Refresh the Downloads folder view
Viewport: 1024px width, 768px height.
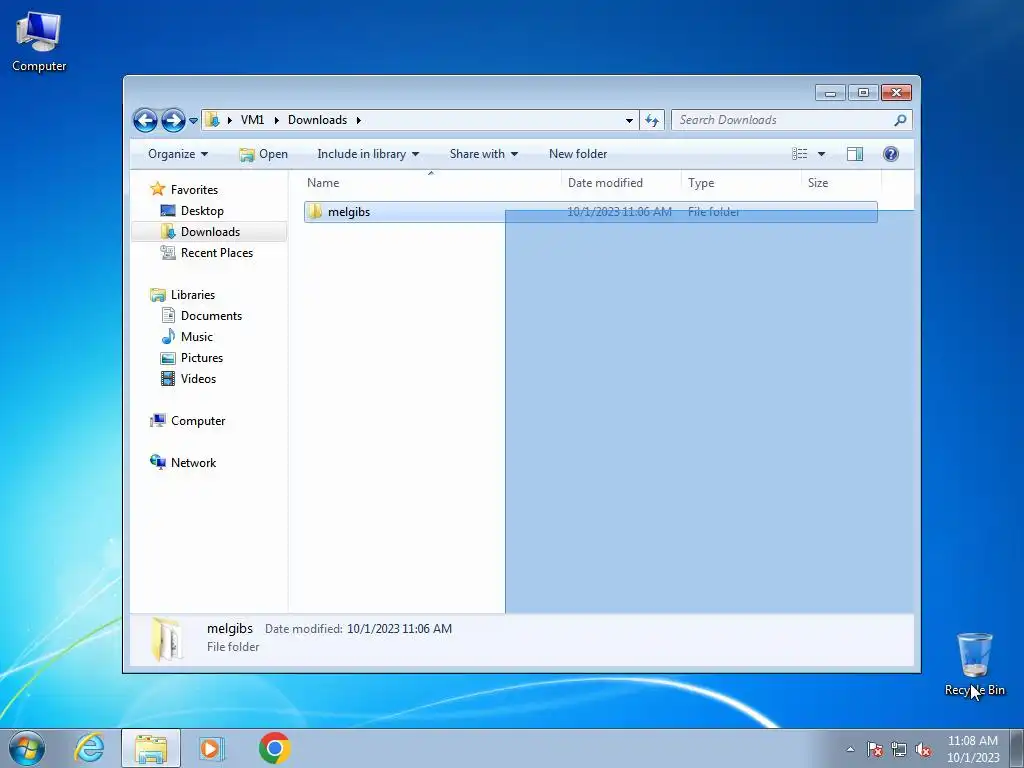click(x=652, y=120)
